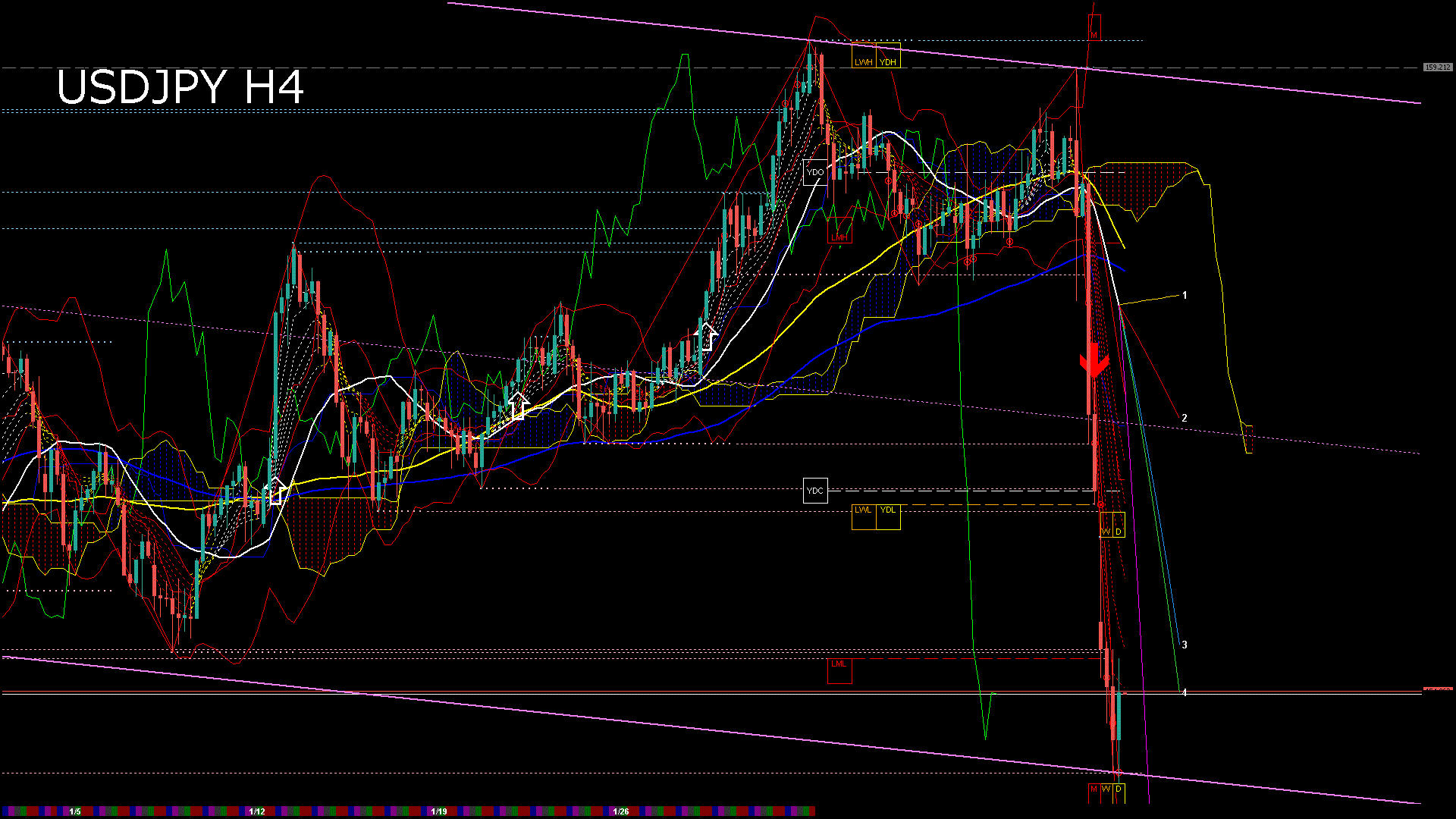Select the white YDC label box
The height and width of the screenshot is (819, 1456).
[x=815, y=491]
